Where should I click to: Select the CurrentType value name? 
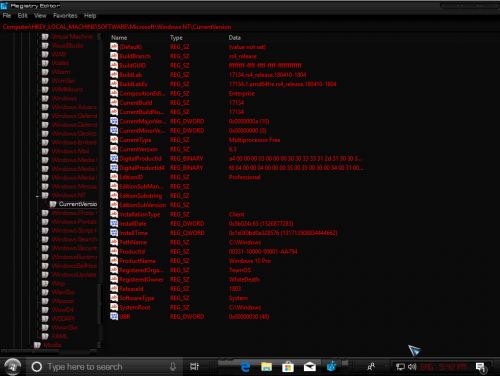click(135, 140)
